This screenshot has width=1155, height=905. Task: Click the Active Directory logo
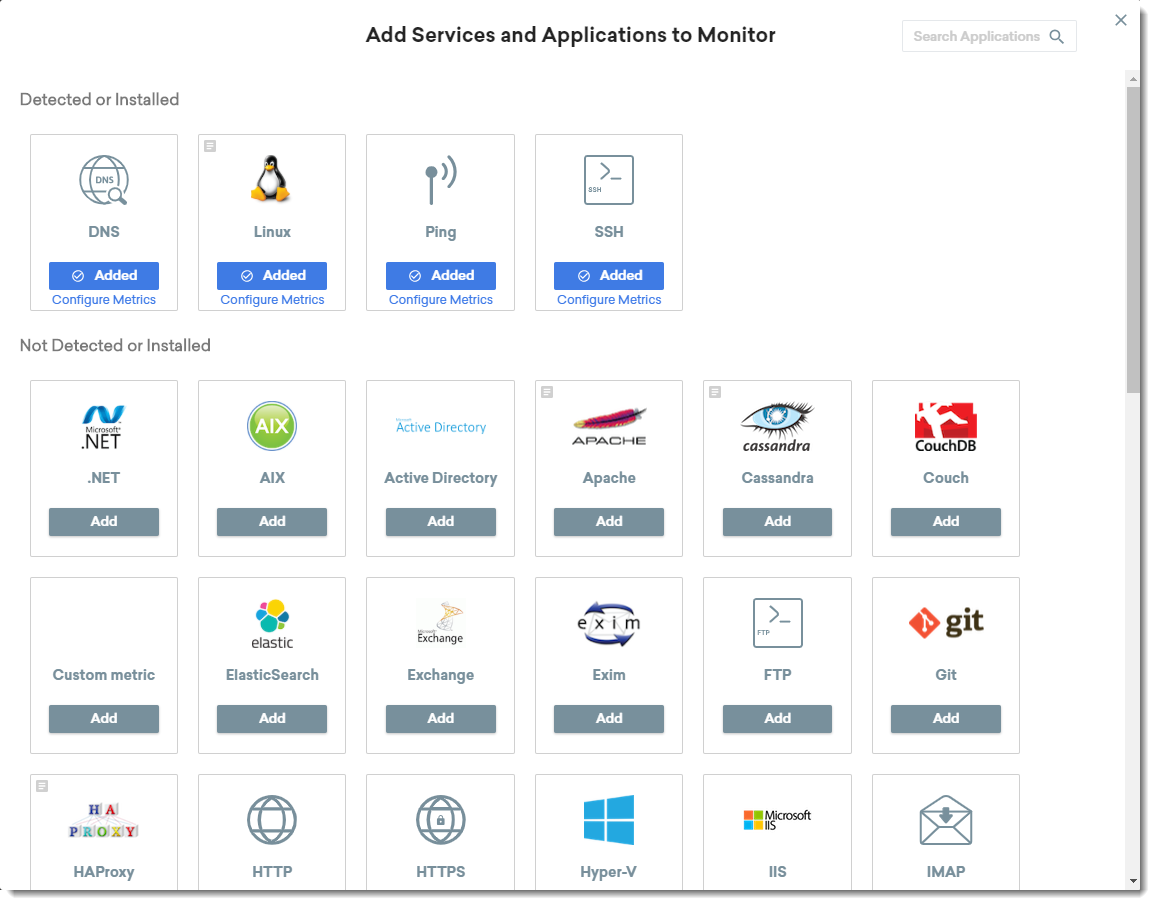pyautogui.click(x=440, y=426)
